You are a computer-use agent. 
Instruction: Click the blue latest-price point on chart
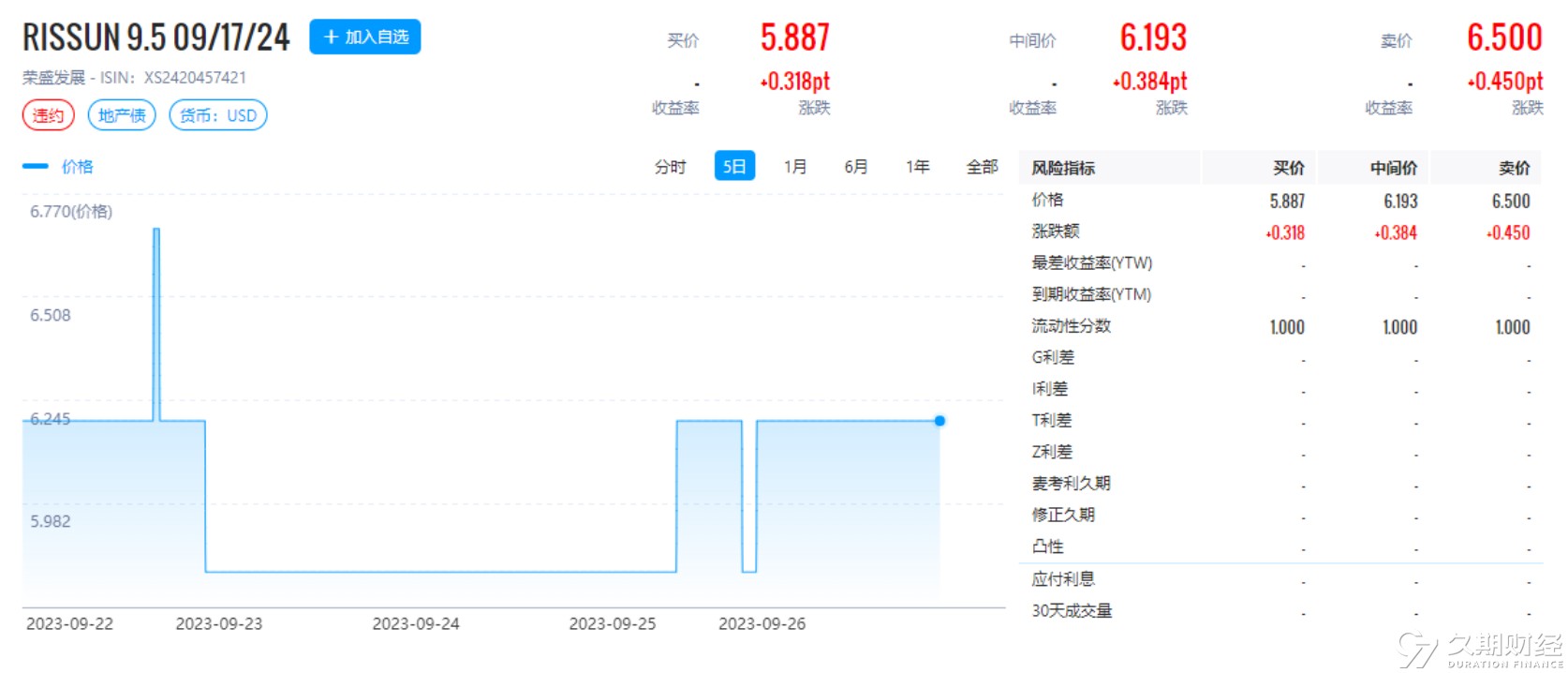tap(939, 421)
